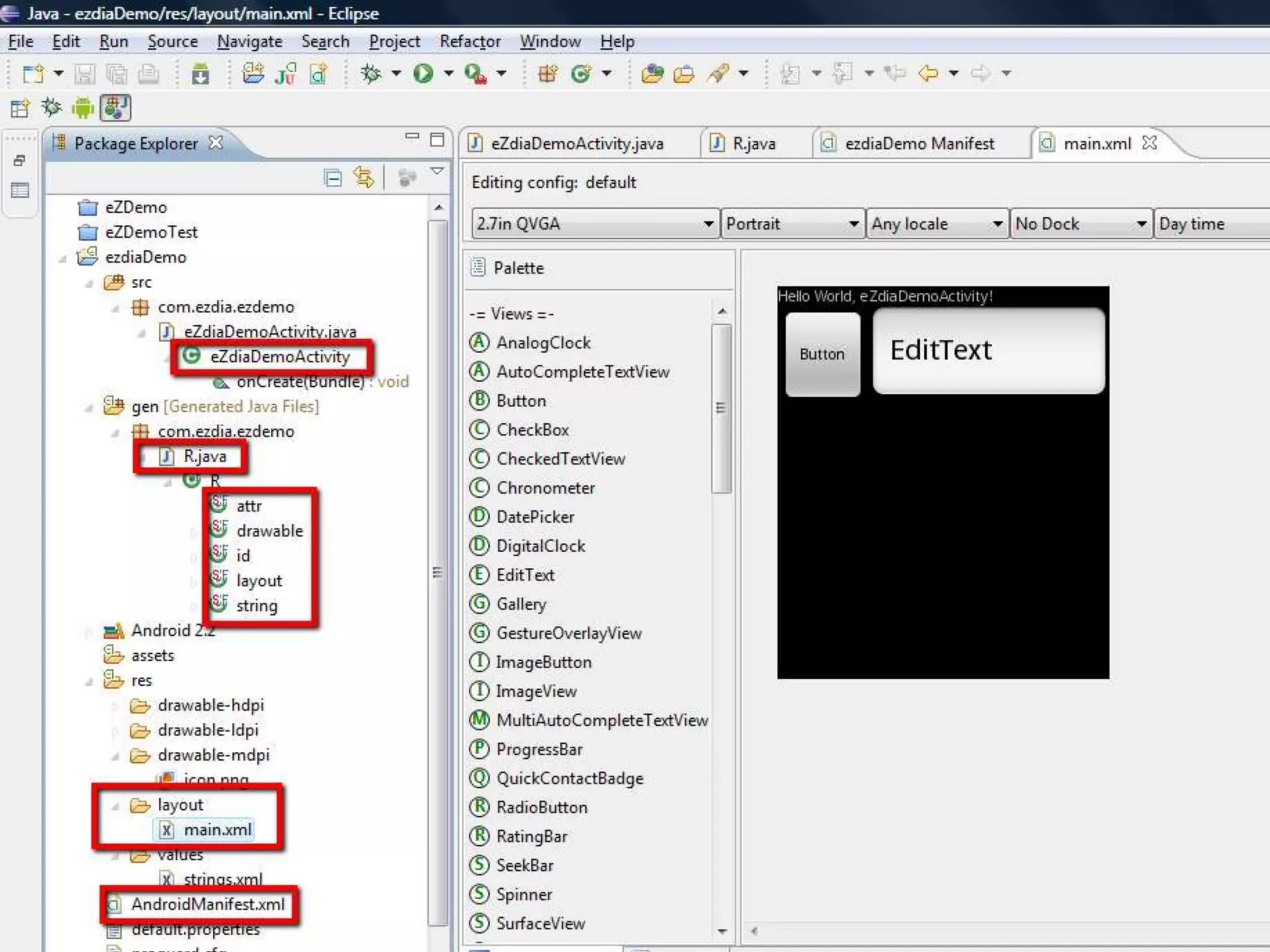Click Collapse All in Package Explorer
Screen dimensions: 1270x952
coord(333,178)
